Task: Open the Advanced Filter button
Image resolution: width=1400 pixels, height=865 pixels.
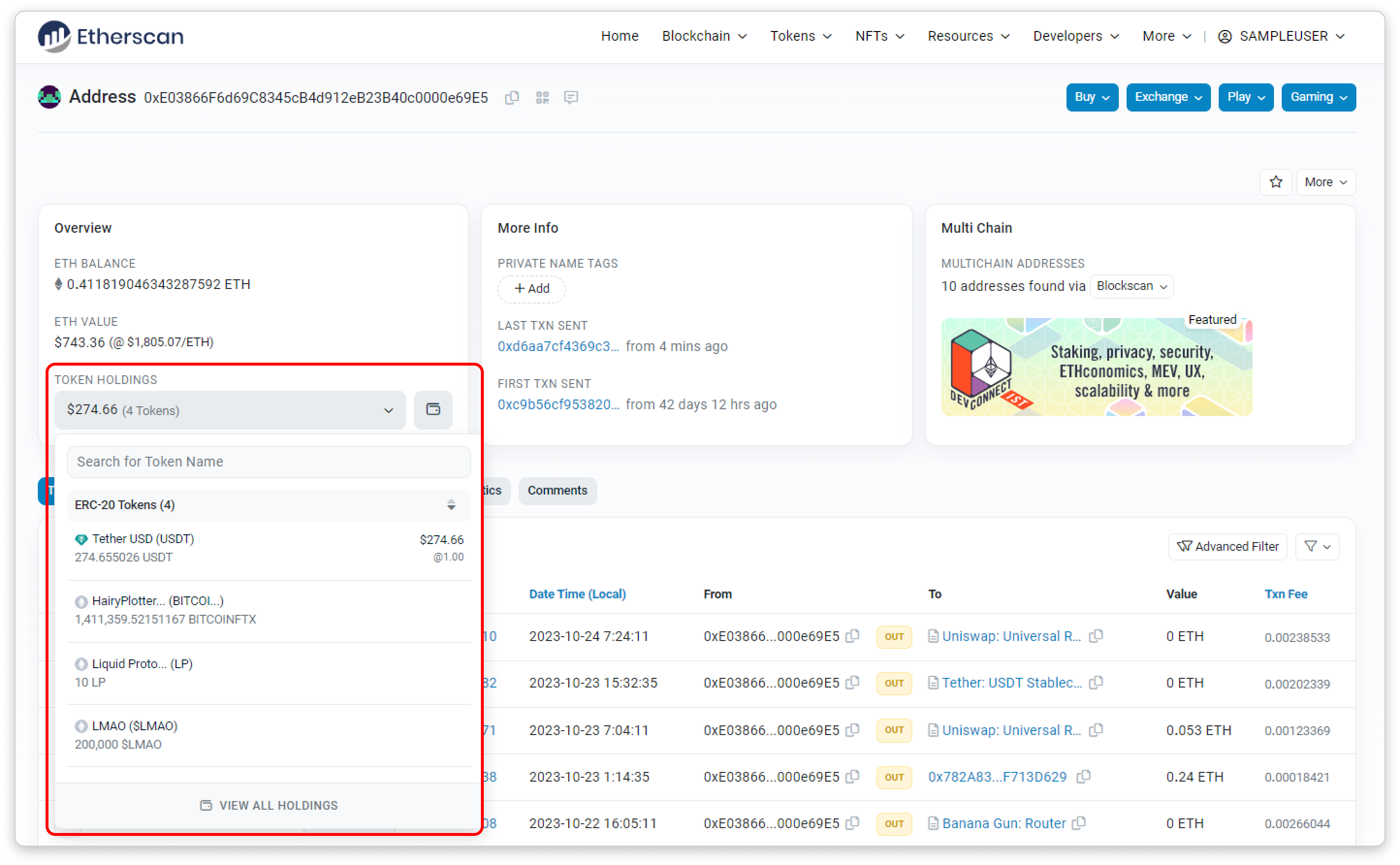Action: pos(1227,546)
